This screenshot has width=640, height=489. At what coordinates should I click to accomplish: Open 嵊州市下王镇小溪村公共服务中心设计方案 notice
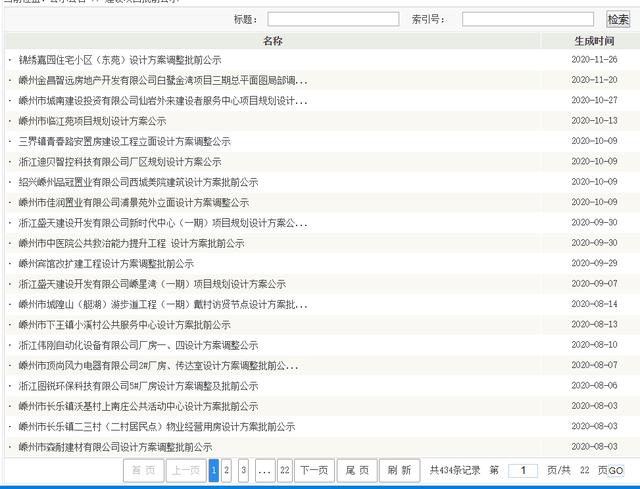tap(124, 325)
